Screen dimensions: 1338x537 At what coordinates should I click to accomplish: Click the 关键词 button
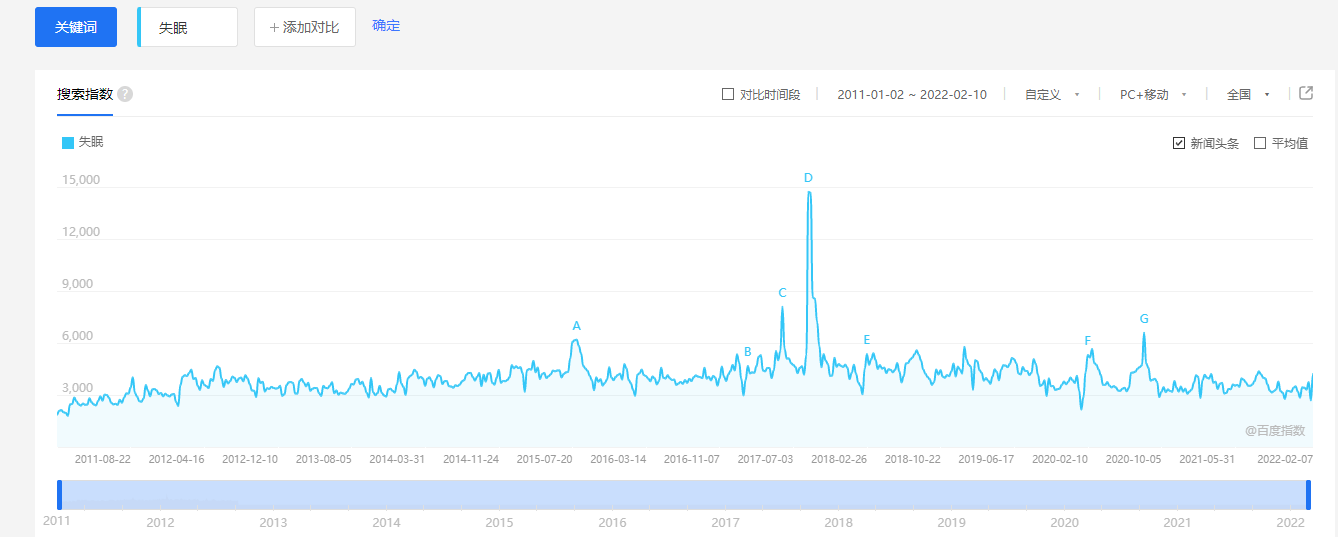76,27
